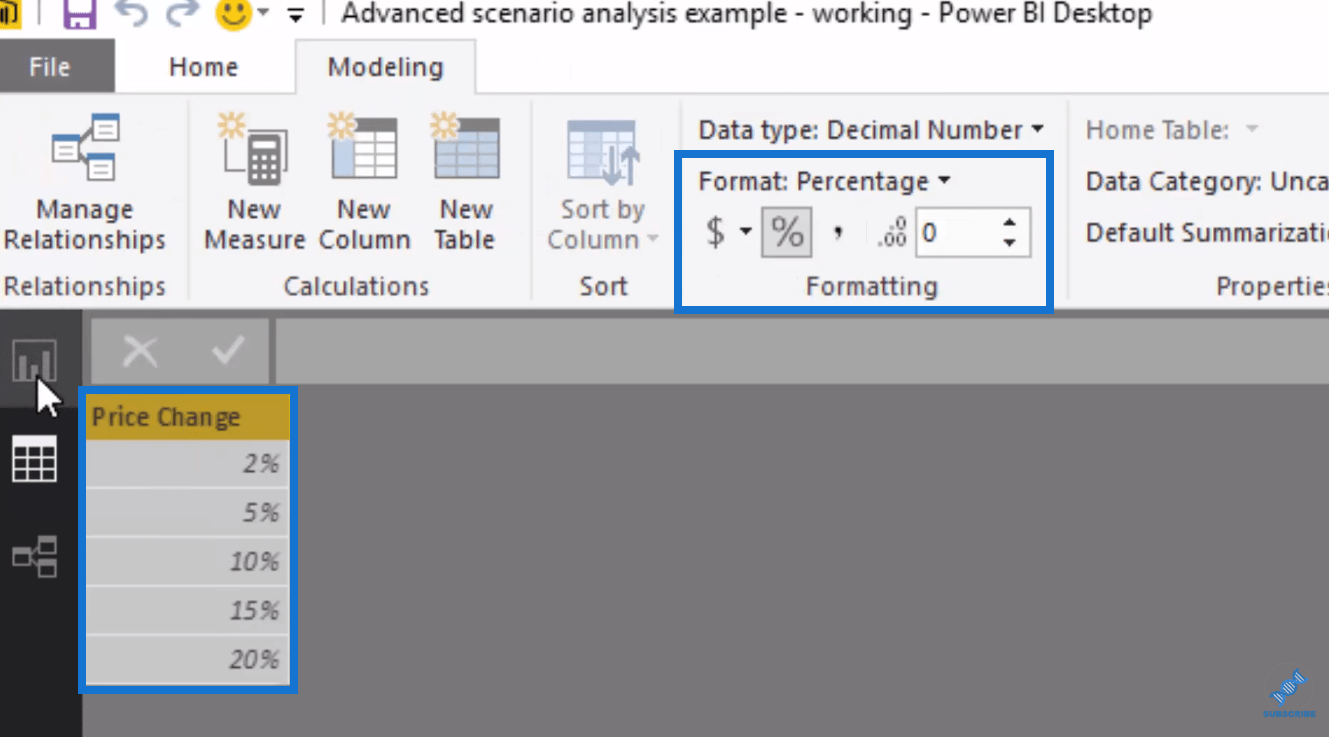Open the Format: Percentage dropdown
This screenshot has height=737, width=1329.
(825, 181)
